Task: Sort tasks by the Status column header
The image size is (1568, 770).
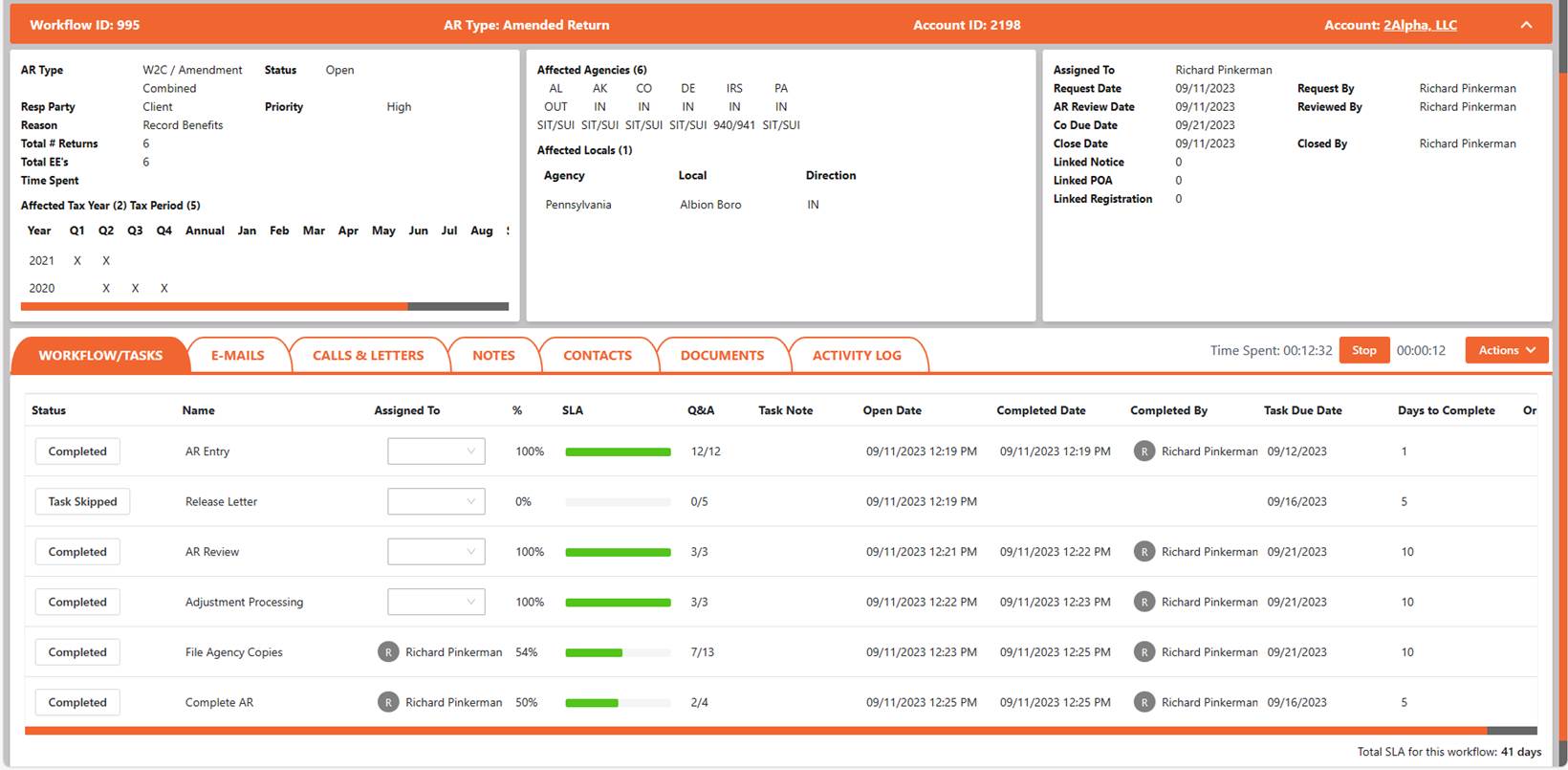Action: (x=49, y=410)
